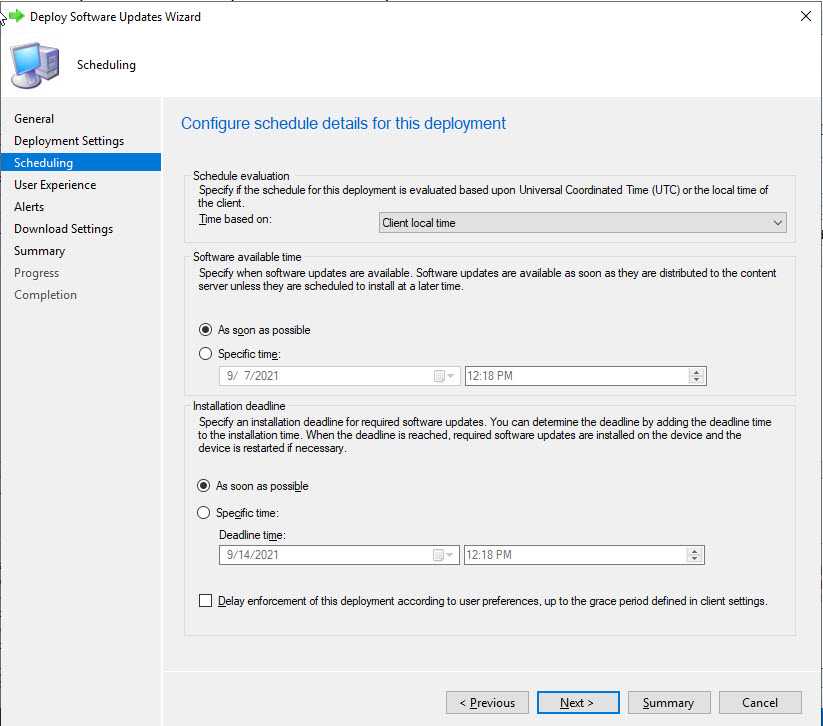823x726 pixels.
Task: Enable the Delay enforcement checkbox
Action: 206,601
